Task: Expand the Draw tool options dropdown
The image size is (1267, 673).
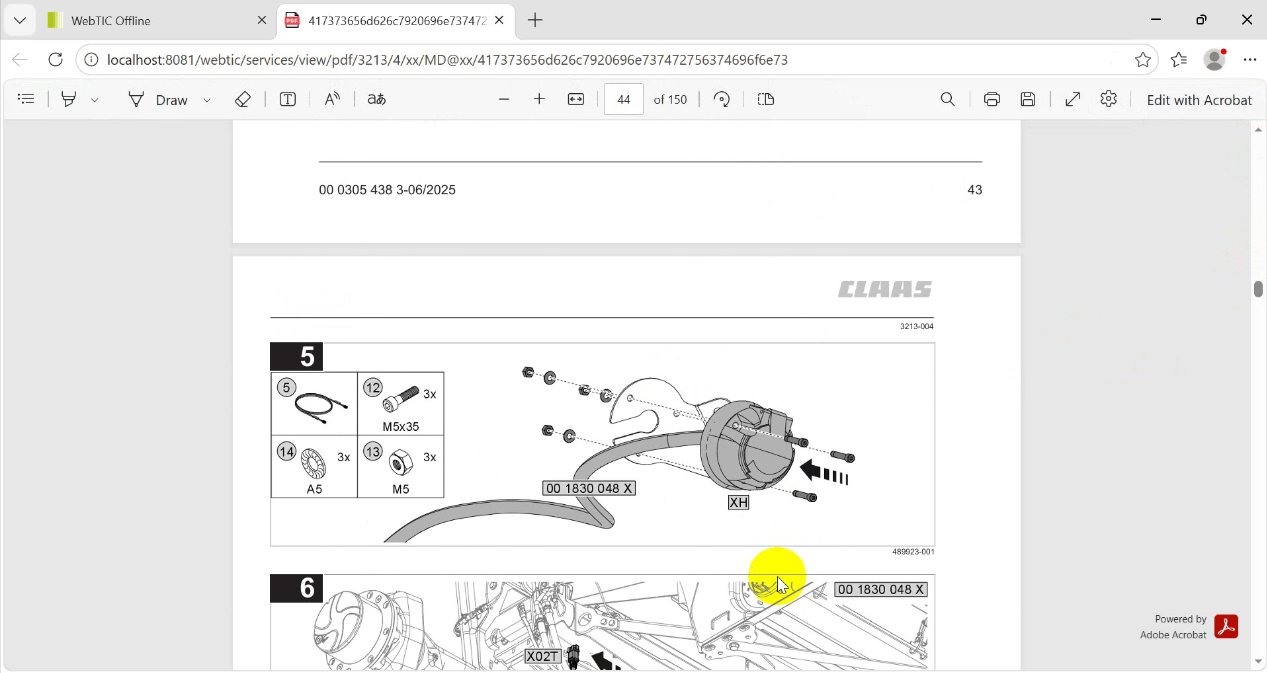Action: pyautogui.click(x=207, y=100)
